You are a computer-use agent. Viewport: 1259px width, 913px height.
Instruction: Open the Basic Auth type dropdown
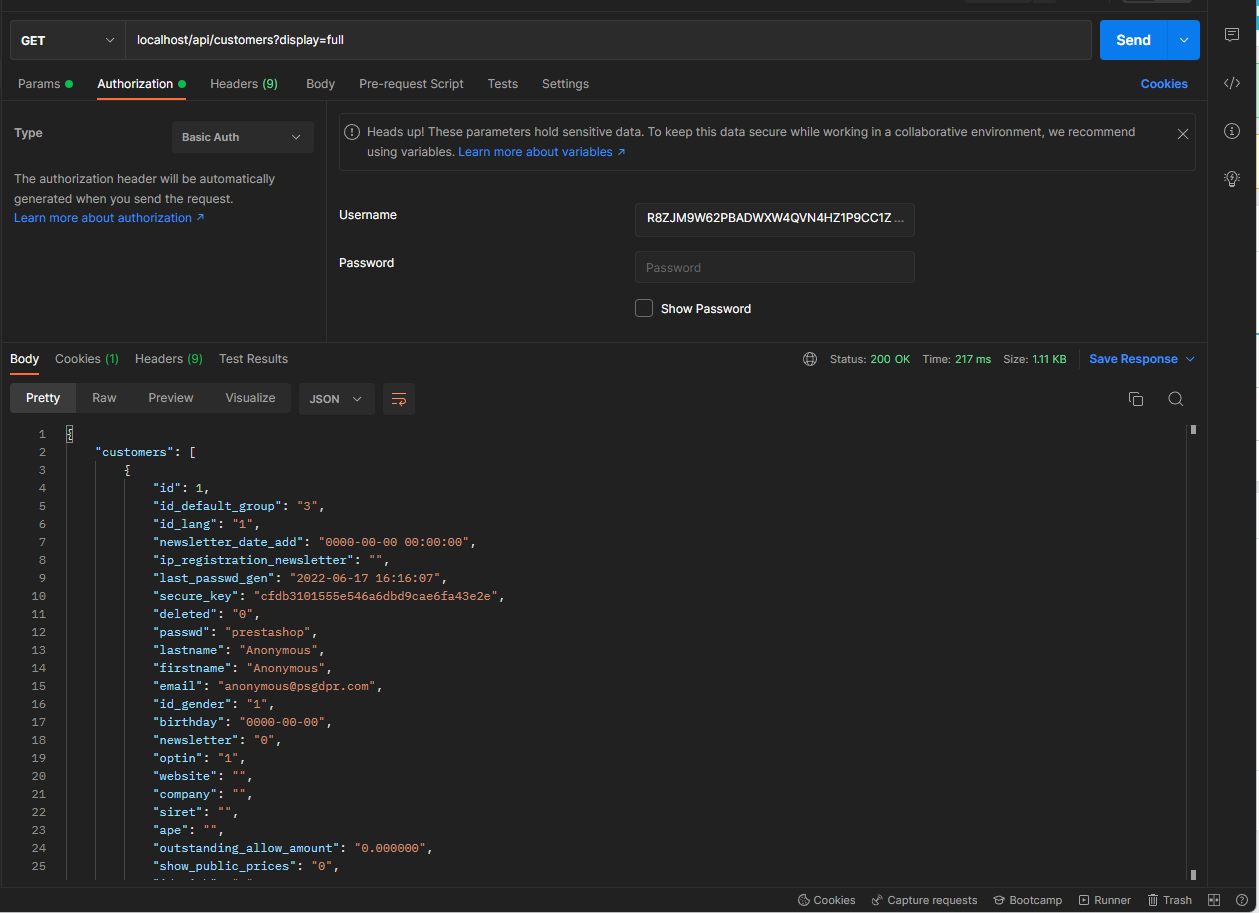pyautogui.click(x=242, y=136)
